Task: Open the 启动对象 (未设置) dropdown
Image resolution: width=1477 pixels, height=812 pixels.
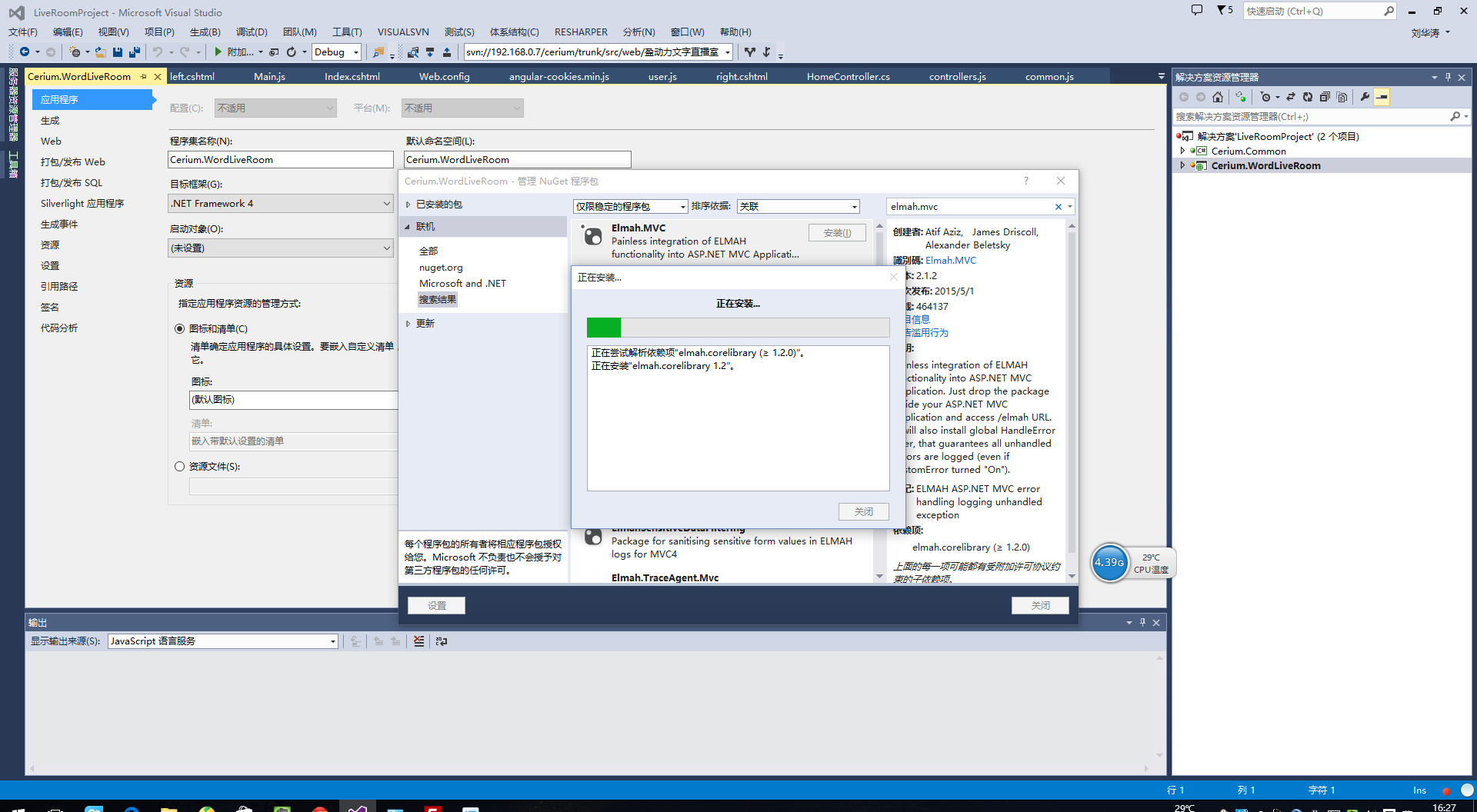Action: tap(281, 248)
